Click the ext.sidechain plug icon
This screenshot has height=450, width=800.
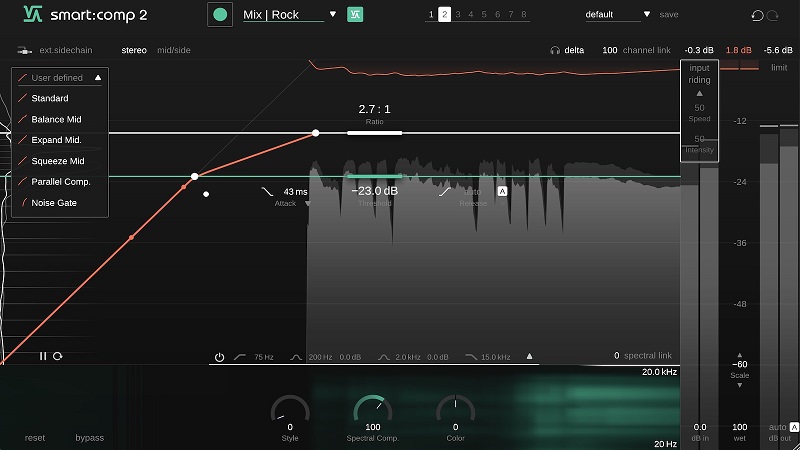[x=24, y=50]
